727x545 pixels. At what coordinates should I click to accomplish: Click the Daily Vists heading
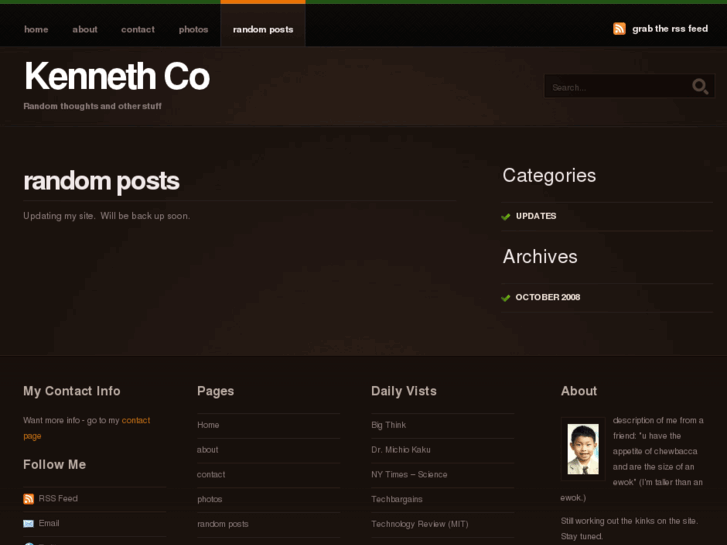pyautogui.click(x=404, y=391)
